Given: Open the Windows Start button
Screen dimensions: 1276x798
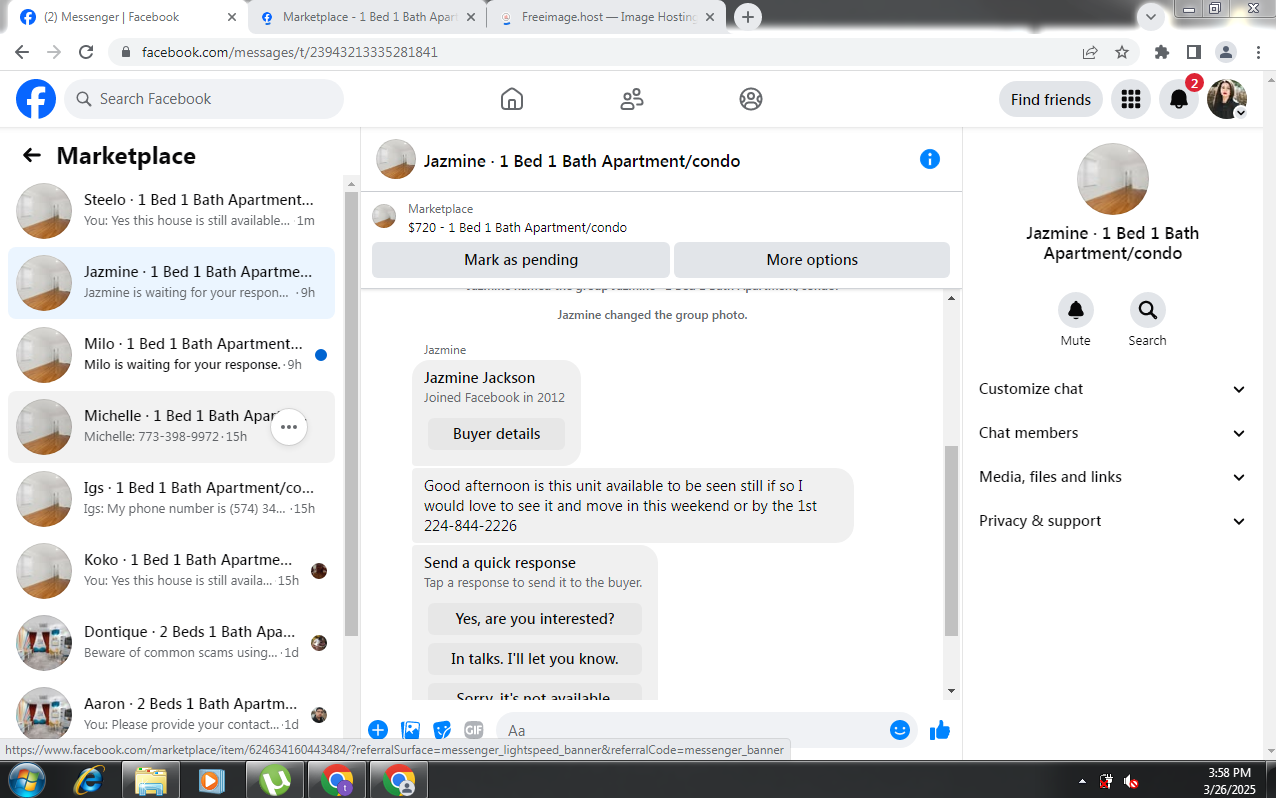Looking at the screenshot, I should (26, 780).
